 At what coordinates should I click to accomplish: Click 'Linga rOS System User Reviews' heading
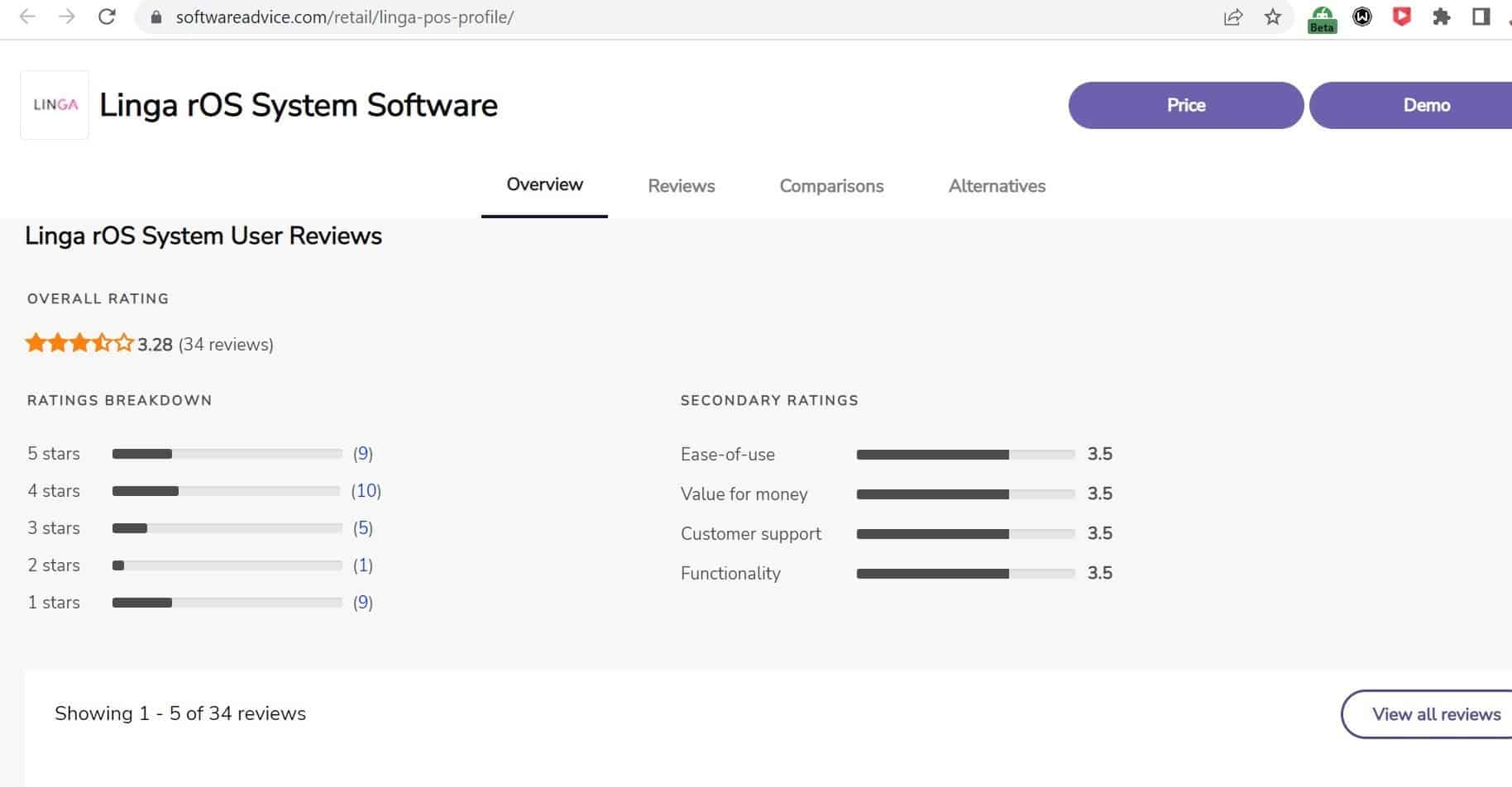tap(203, 236)
